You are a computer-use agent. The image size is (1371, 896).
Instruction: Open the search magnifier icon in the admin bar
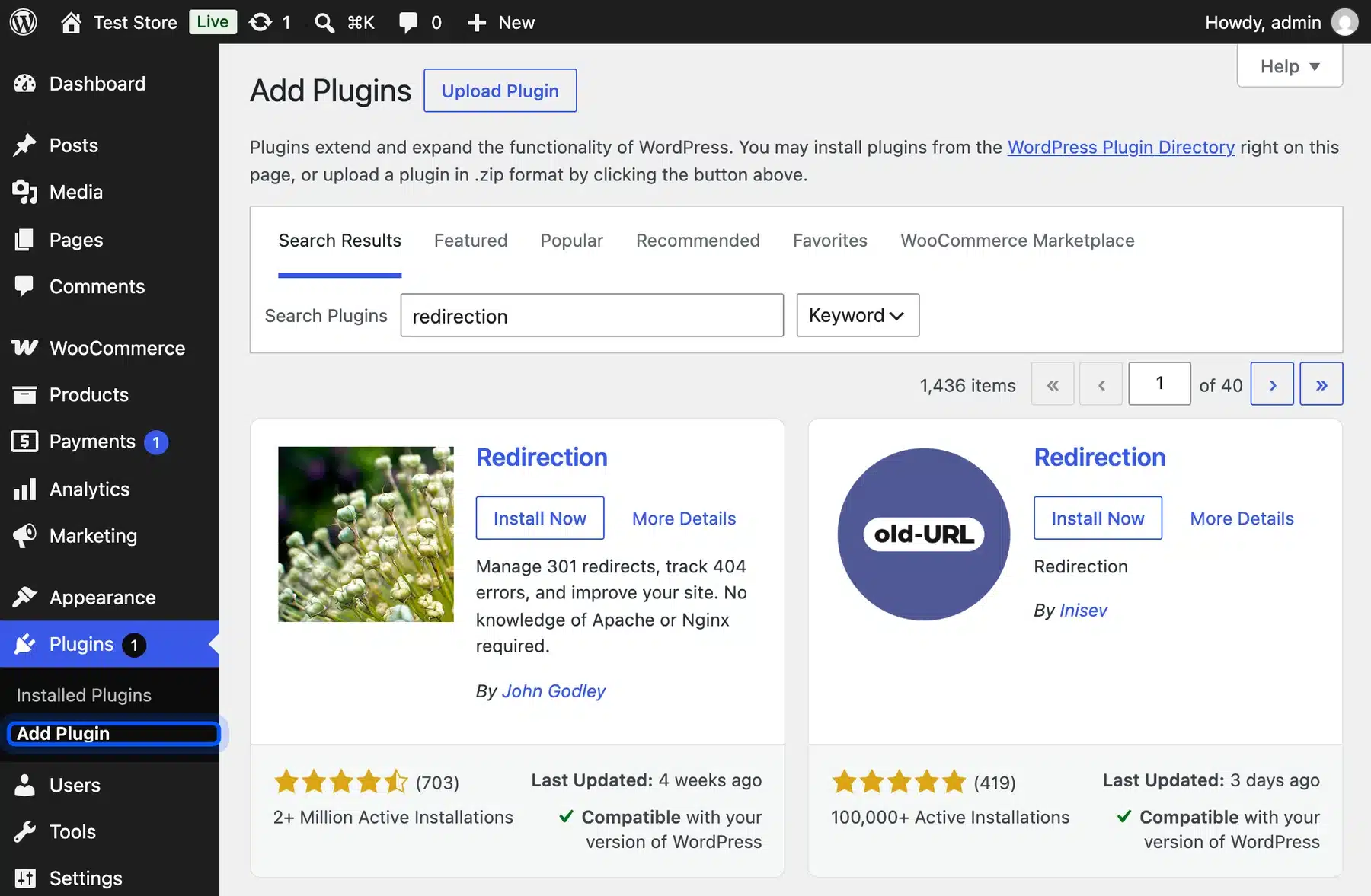[324, 23]
